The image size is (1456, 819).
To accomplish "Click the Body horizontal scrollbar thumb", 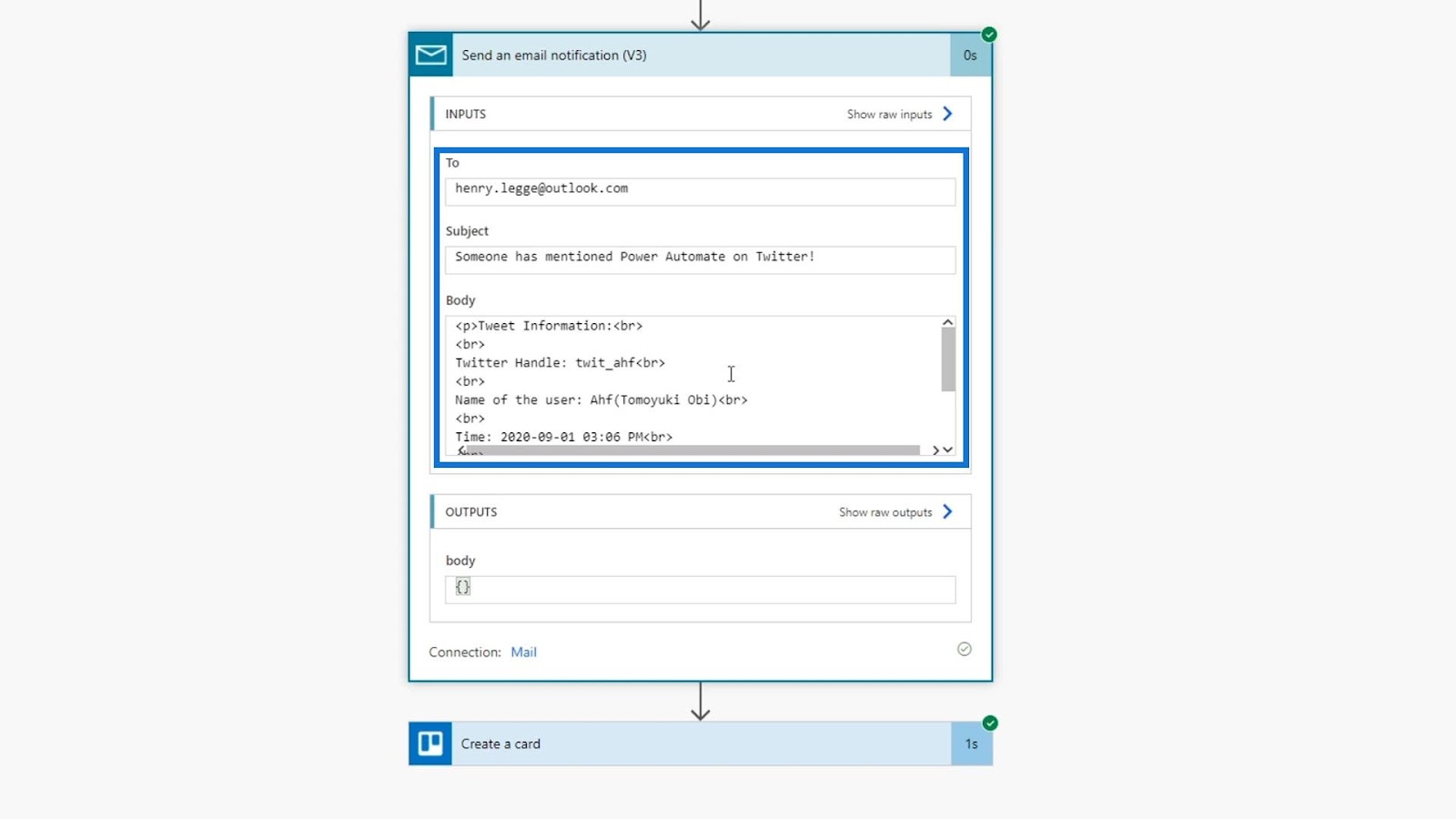I will [x=692, y=450].
